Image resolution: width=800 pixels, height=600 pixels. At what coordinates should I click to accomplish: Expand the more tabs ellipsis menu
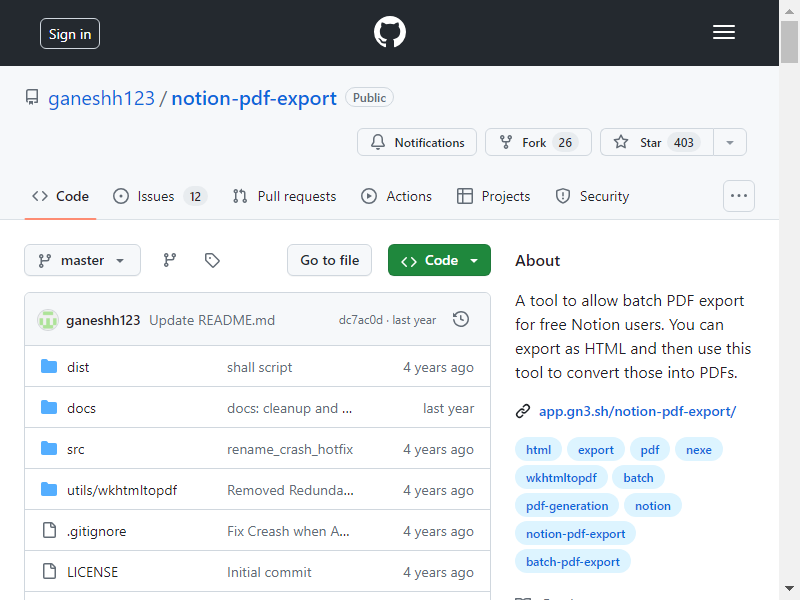(739, 196)
